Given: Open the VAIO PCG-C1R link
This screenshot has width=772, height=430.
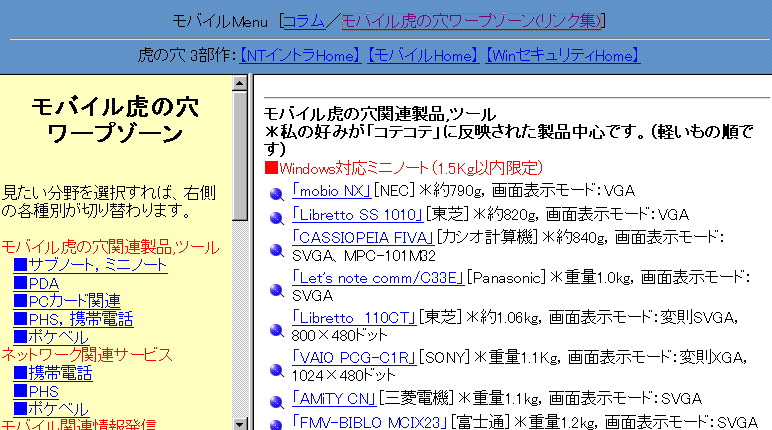Looking at the screenshot, I should [x=354, y=357].
